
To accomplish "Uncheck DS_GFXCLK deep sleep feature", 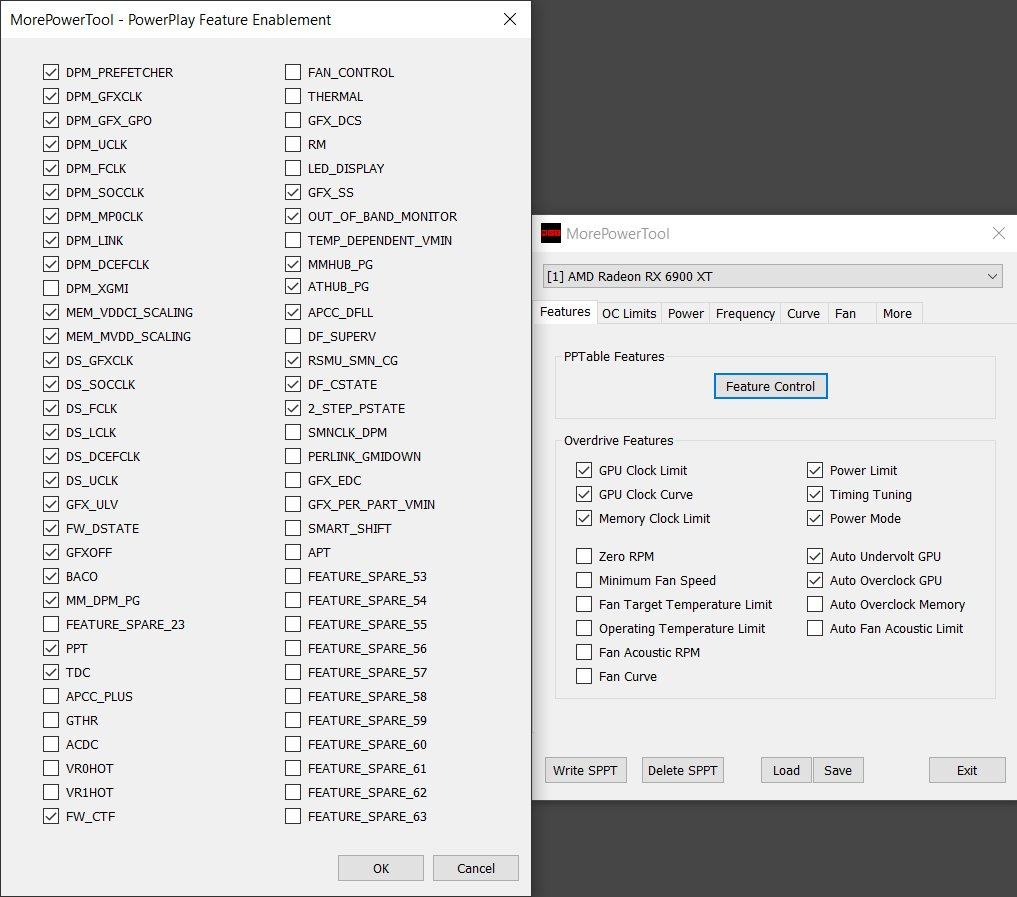I will (x=51, y=360).
